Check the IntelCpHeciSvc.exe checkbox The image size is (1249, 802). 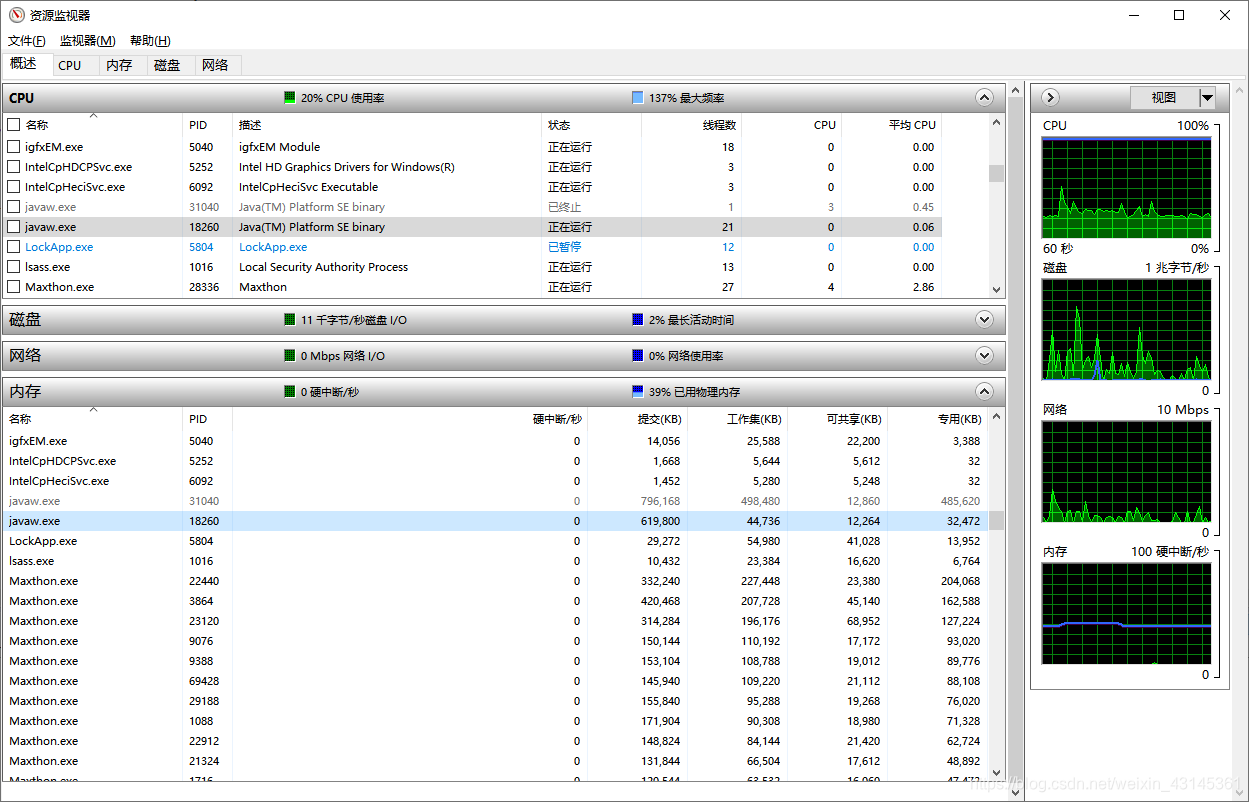pyautogui.click(x=14, y=187)
